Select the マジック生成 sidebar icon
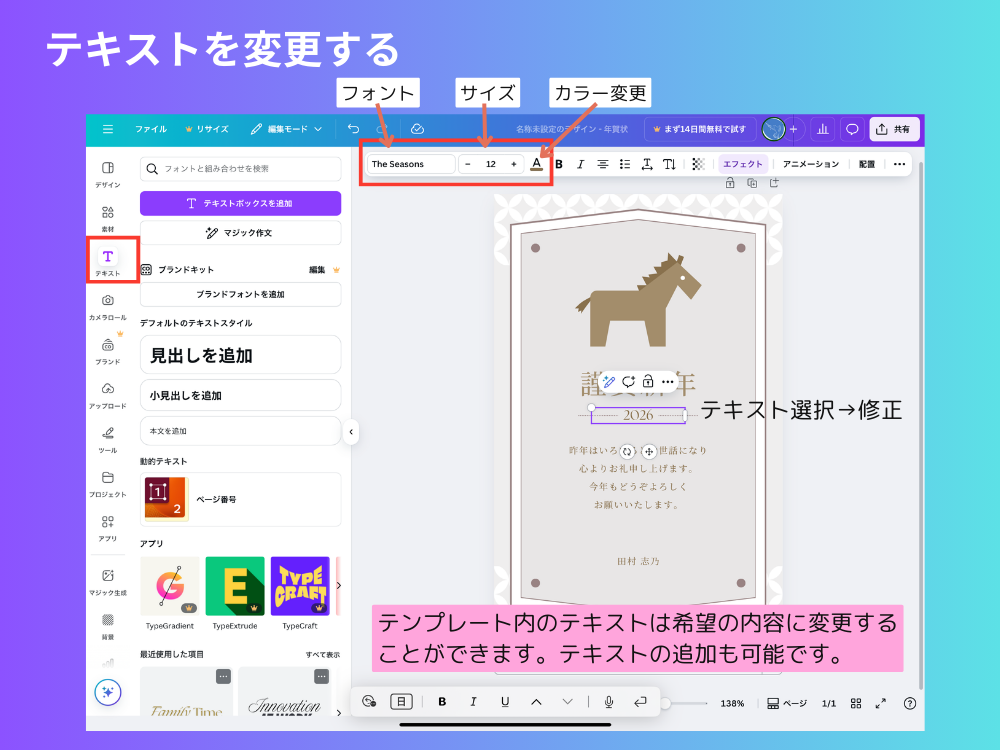 (x=108, y=575)
